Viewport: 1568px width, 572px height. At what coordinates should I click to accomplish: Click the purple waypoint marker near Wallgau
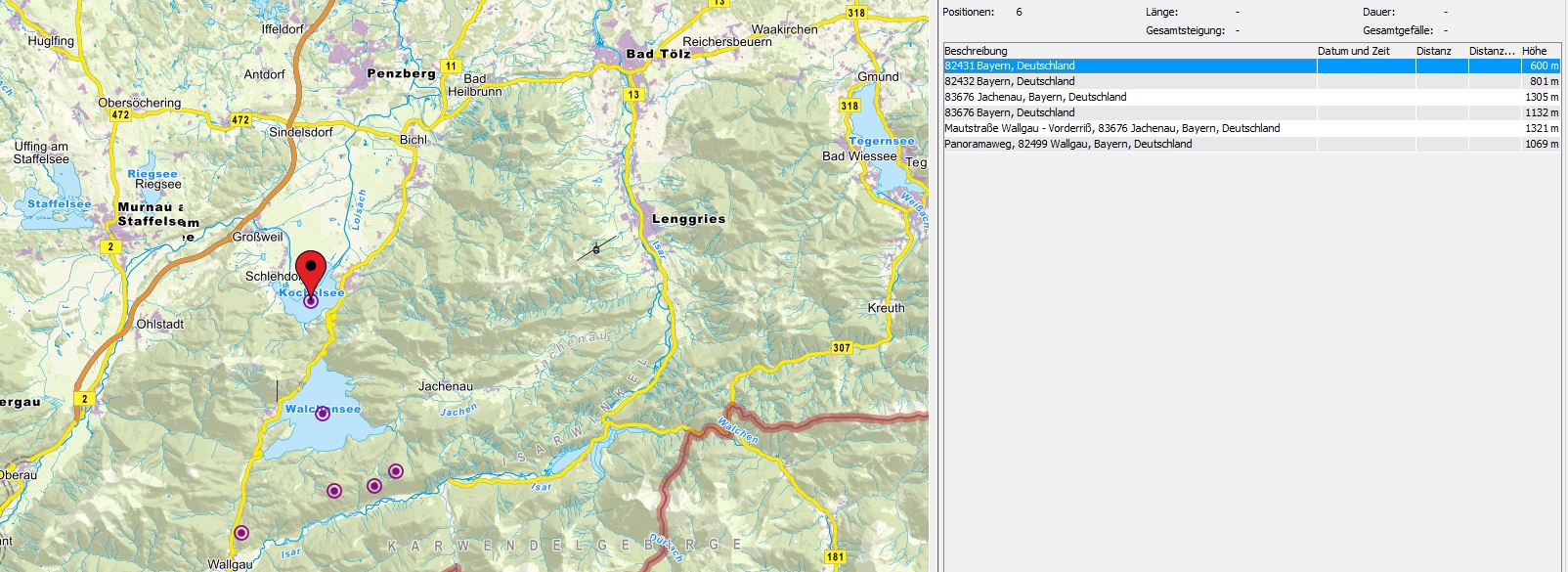(241, 533)
